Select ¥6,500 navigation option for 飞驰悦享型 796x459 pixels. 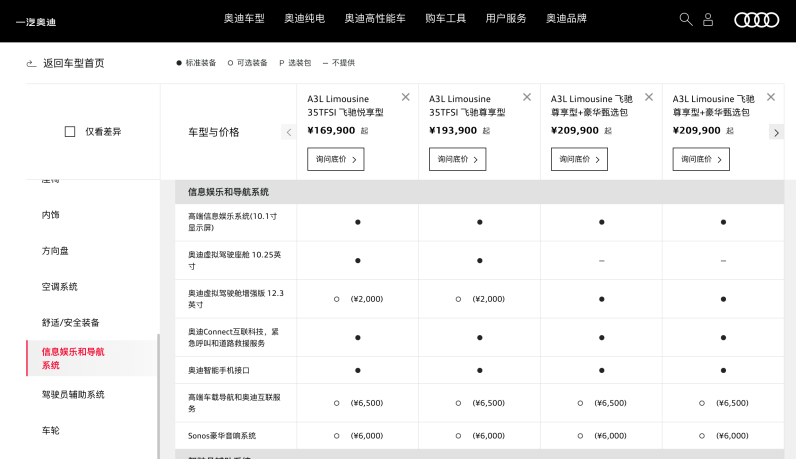[x=337, y=403]
